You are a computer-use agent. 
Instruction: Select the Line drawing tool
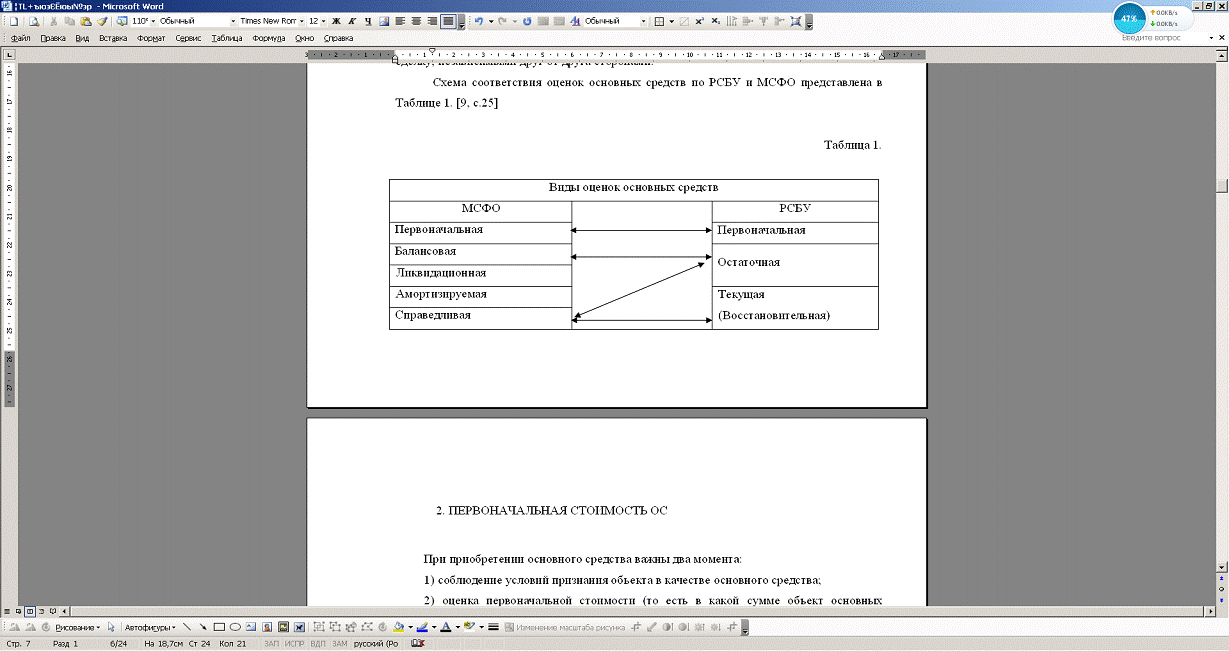187,628
